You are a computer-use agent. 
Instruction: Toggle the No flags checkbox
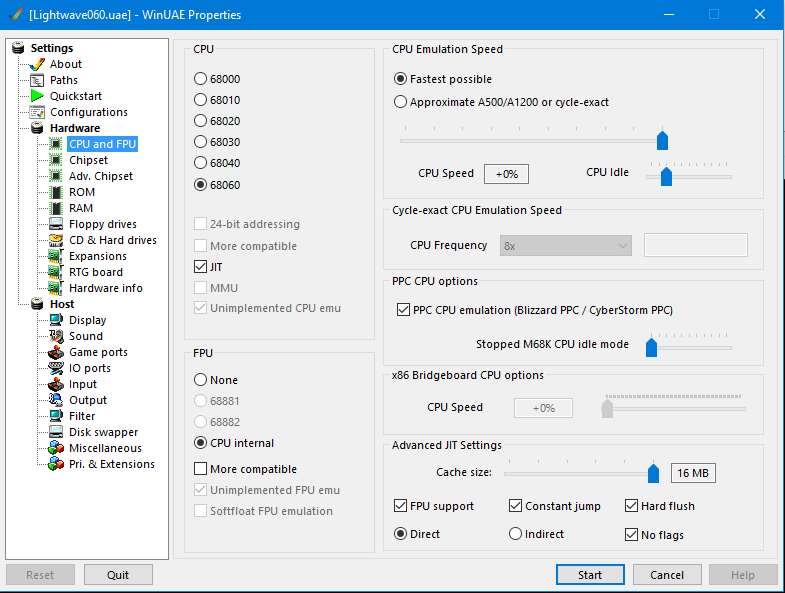631,535
